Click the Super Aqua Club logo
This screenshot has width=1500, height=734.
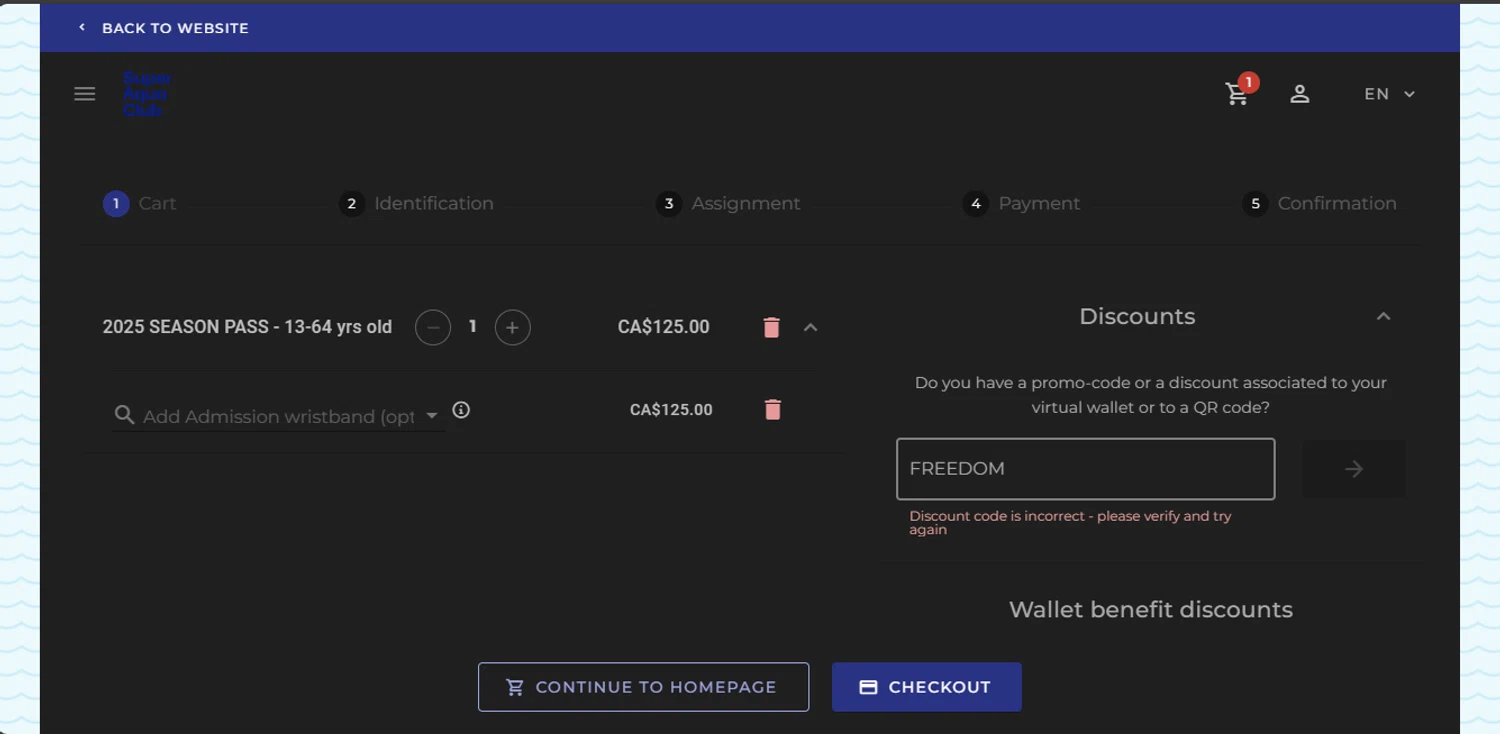[x=147, y=94]
